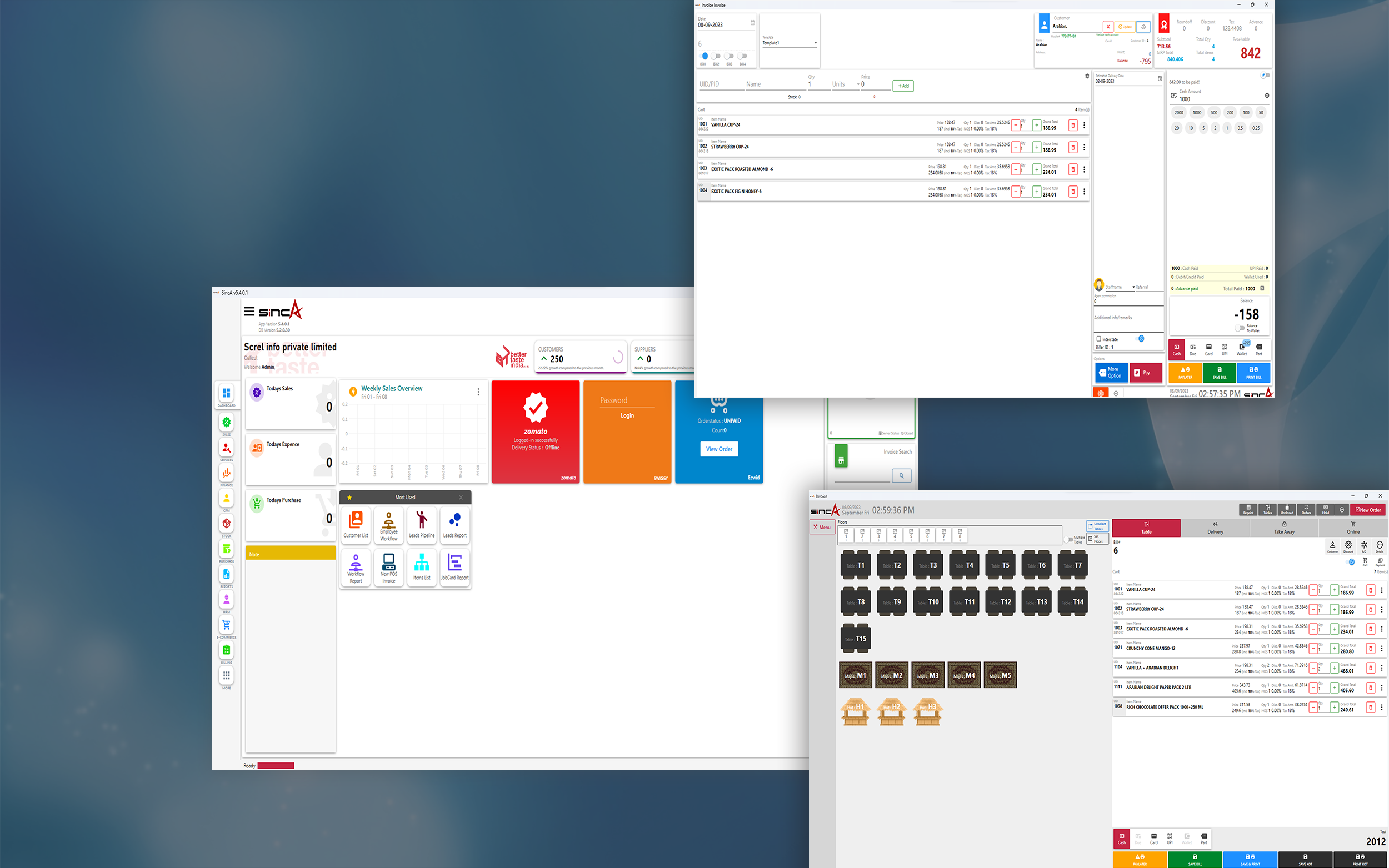Click the View Order button
The height and width of the screenshot is (868, 1389).
[x=718, y=449]
